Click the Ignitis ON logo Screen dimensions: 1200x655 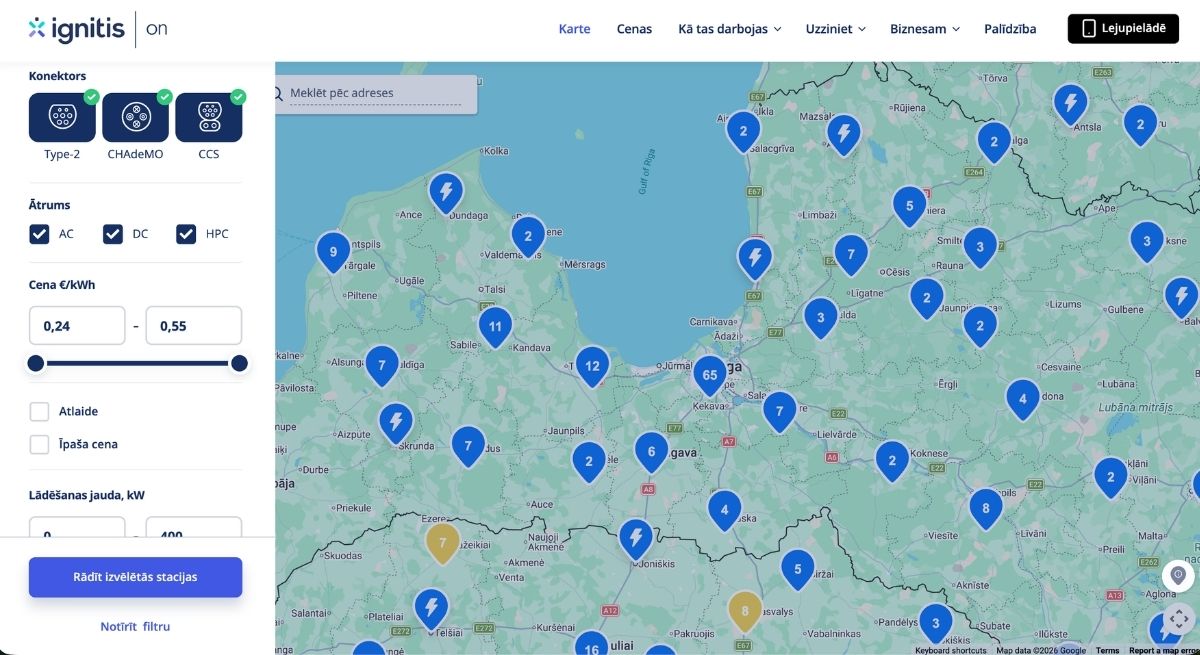coord(98,29)
